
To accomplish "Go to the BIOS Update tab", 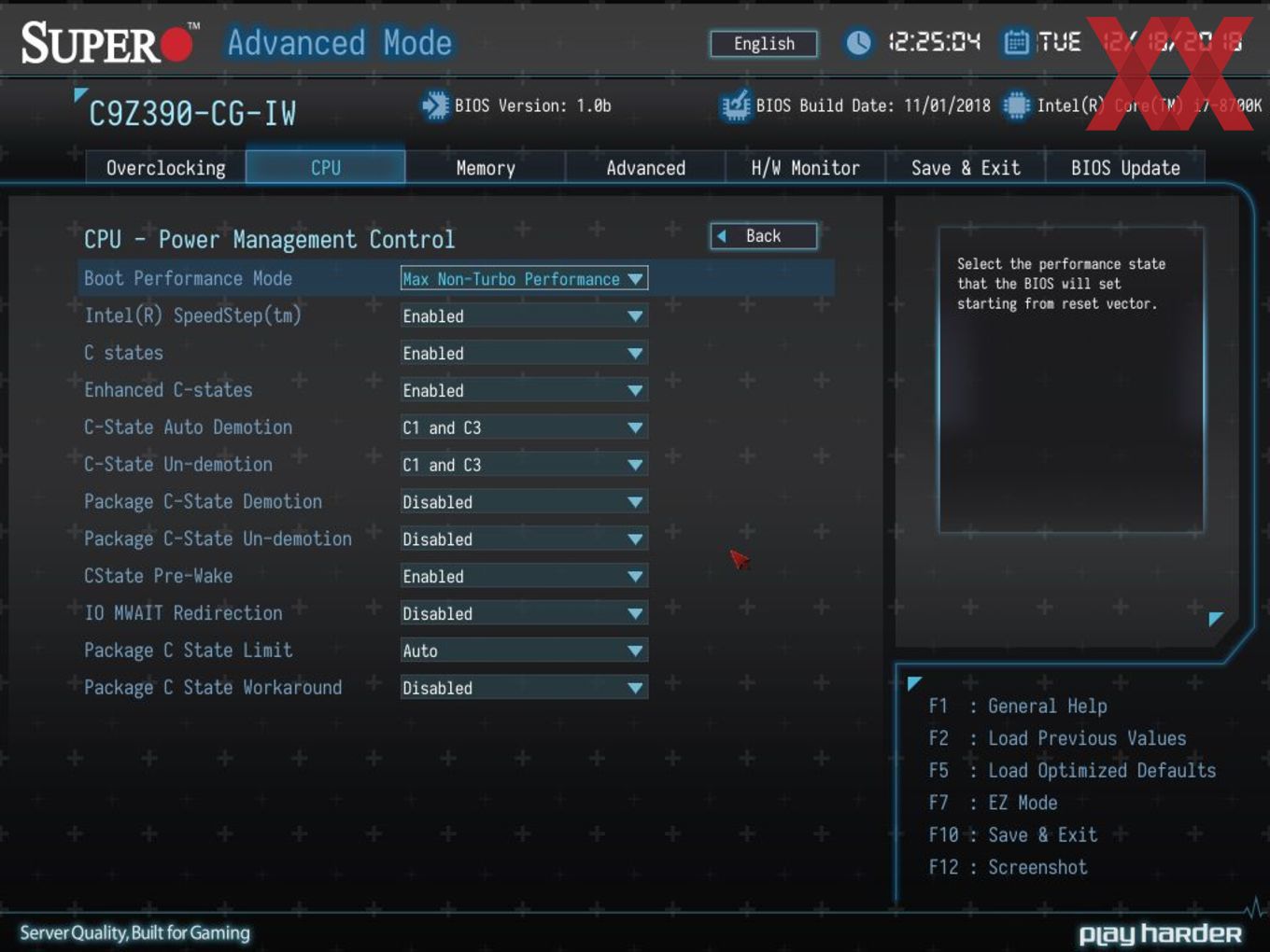I will pyautogui.click(x=1125, y=168).
